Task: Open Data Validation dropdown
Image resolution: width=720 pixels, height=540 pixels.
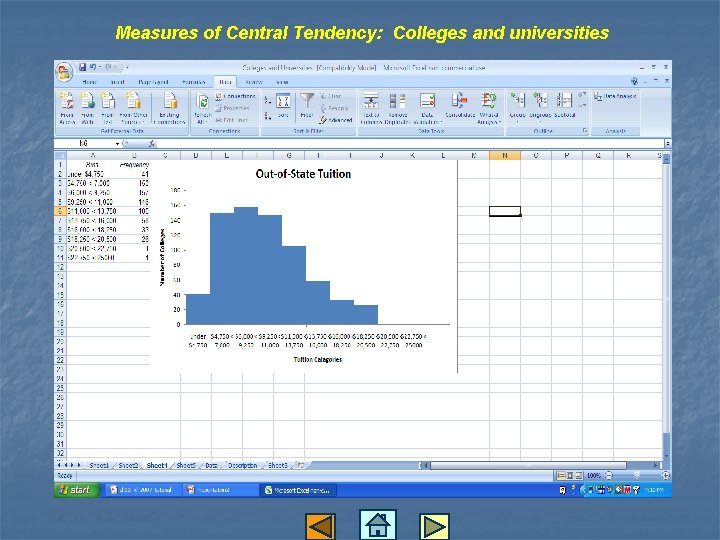Action: coord(428,108)
